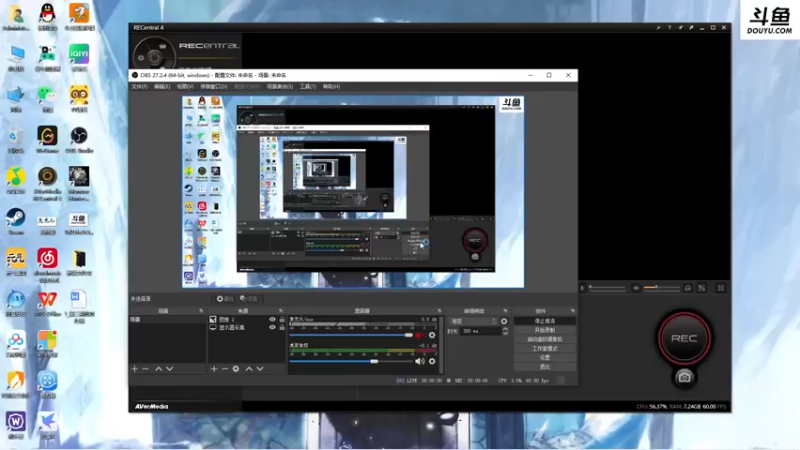
Task: Mute the RECentral speaker volume icon
Action: 636,288
